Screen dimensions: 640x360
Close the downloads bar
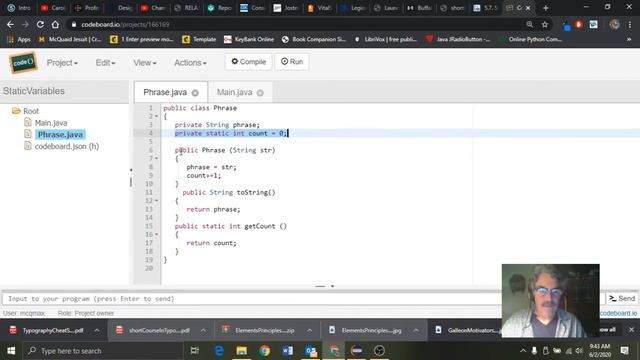[631, 329]
